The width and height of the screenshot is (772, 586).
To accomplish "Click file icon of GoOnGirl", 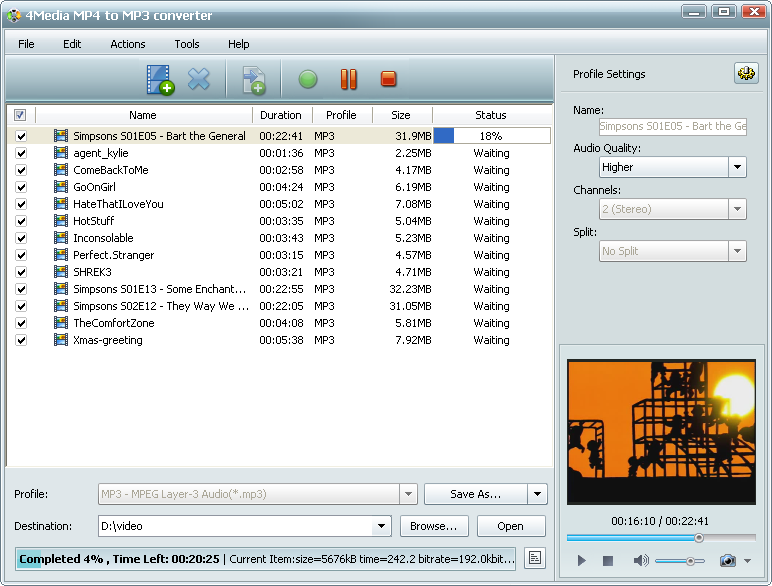I will point(61,187).
